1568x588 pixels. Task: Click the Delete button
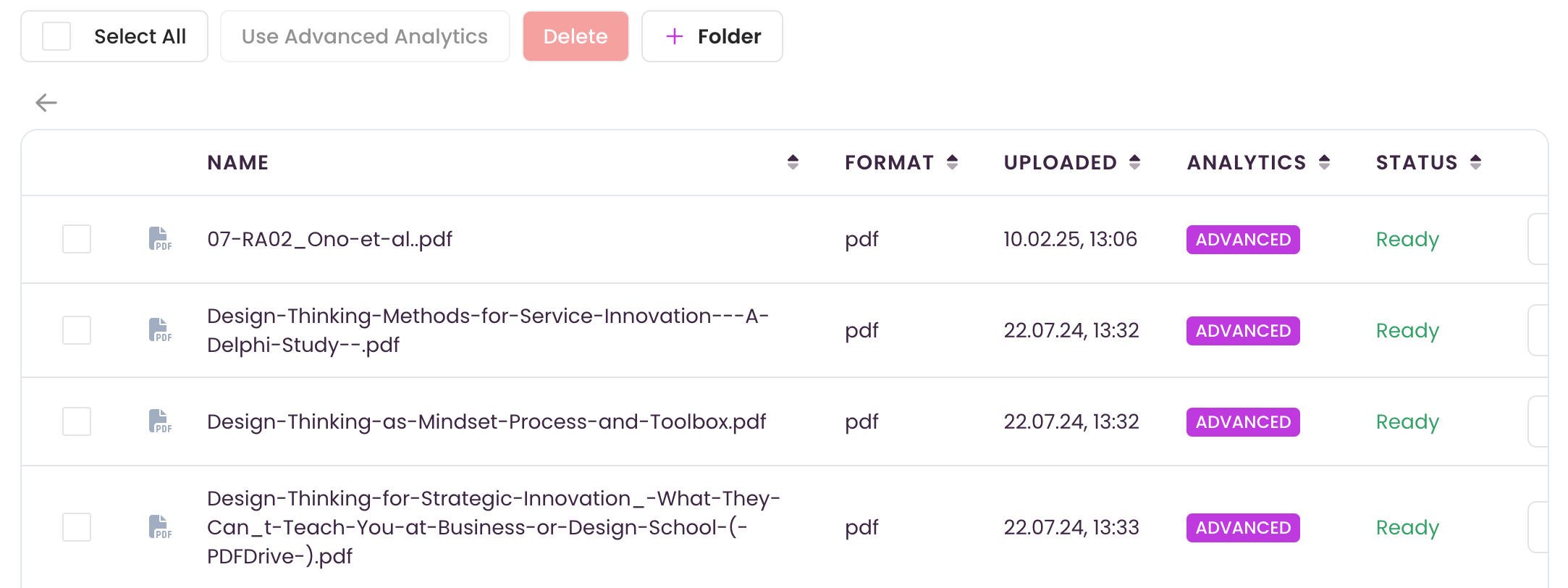(576, 36)
